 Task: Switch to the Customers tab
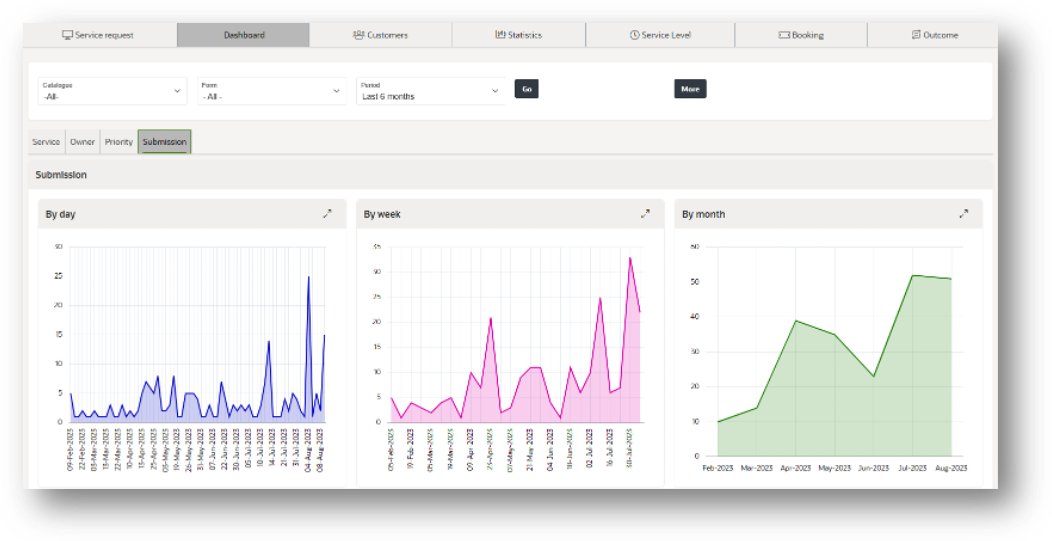coord(380,35)
